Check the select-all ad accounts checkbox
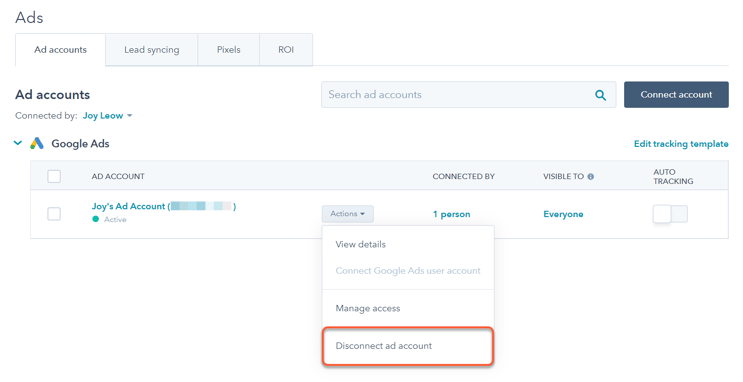This screenshot has width=743, height=382. click(x=54, y=176)
